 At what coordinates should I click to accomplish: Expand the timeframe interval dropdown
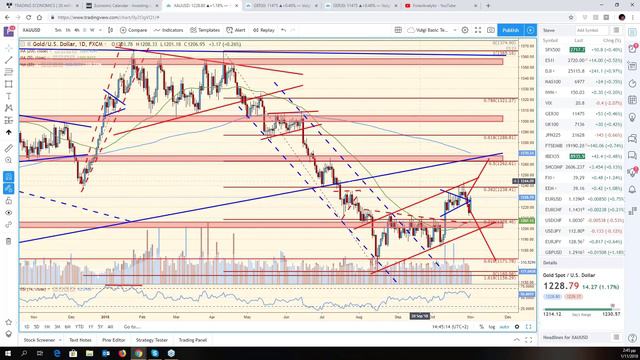tap(99, 30)
